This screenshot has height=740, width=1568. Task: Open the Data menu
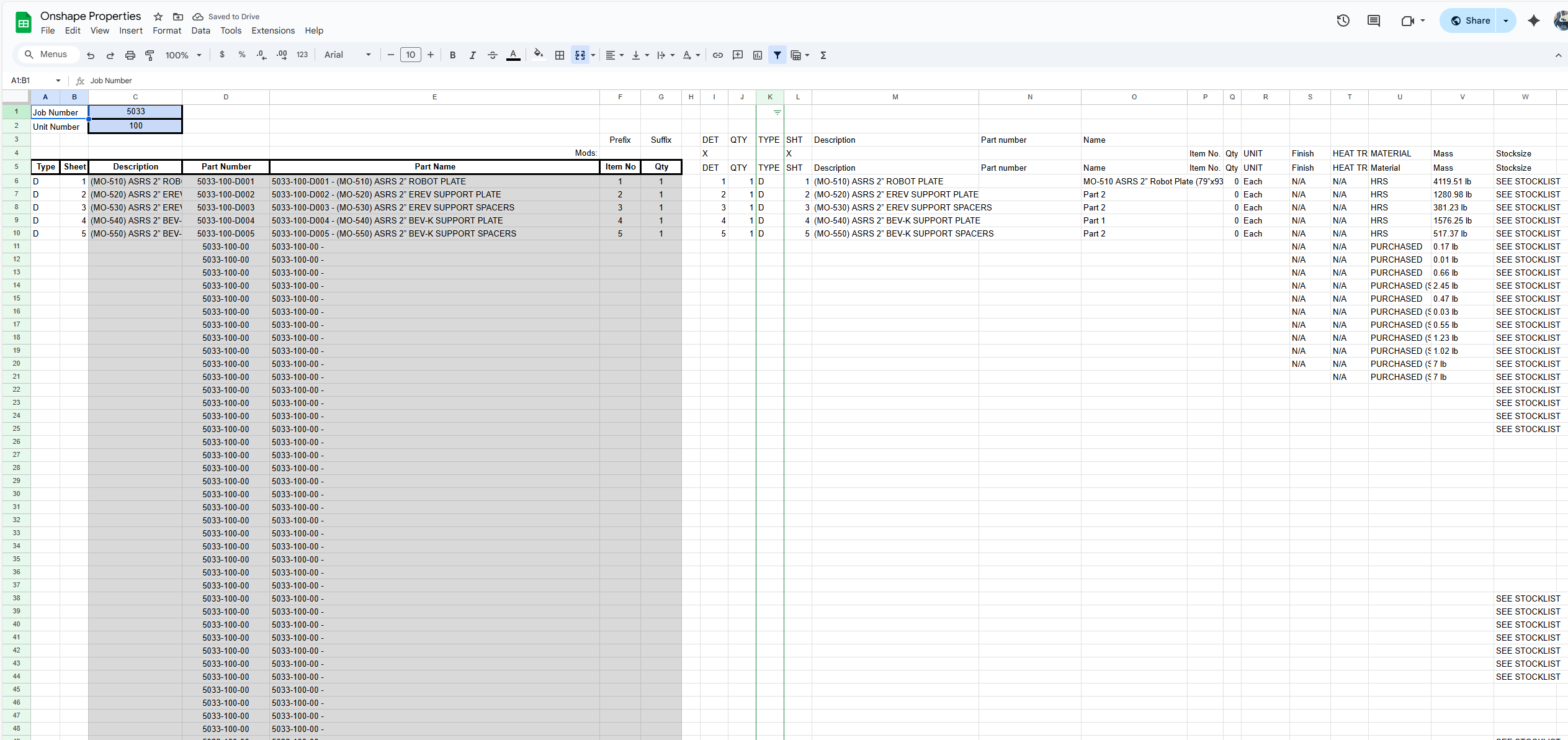click(x=200, y=30)
